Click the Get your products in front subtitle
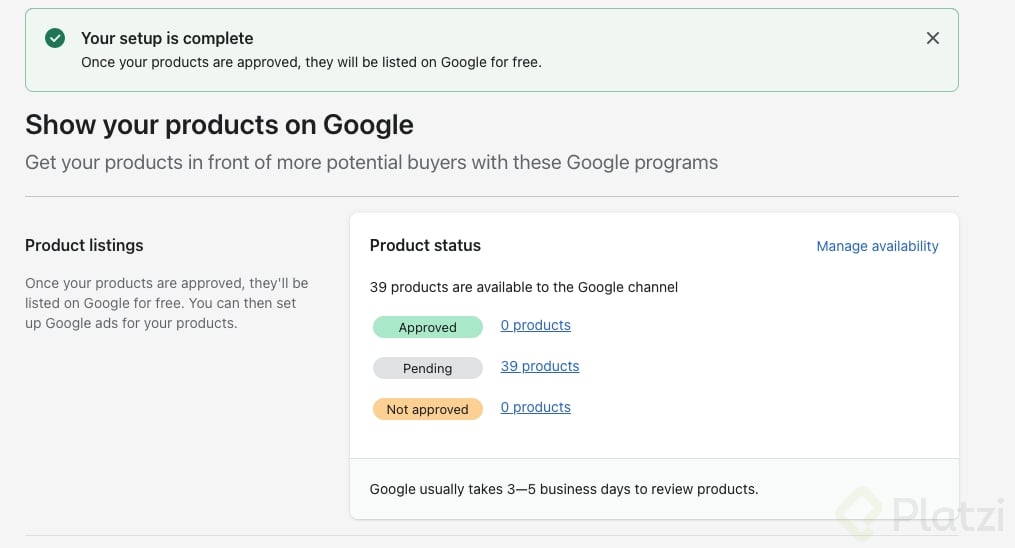This screenshot has height=548, width=1015. pos(371,162)
